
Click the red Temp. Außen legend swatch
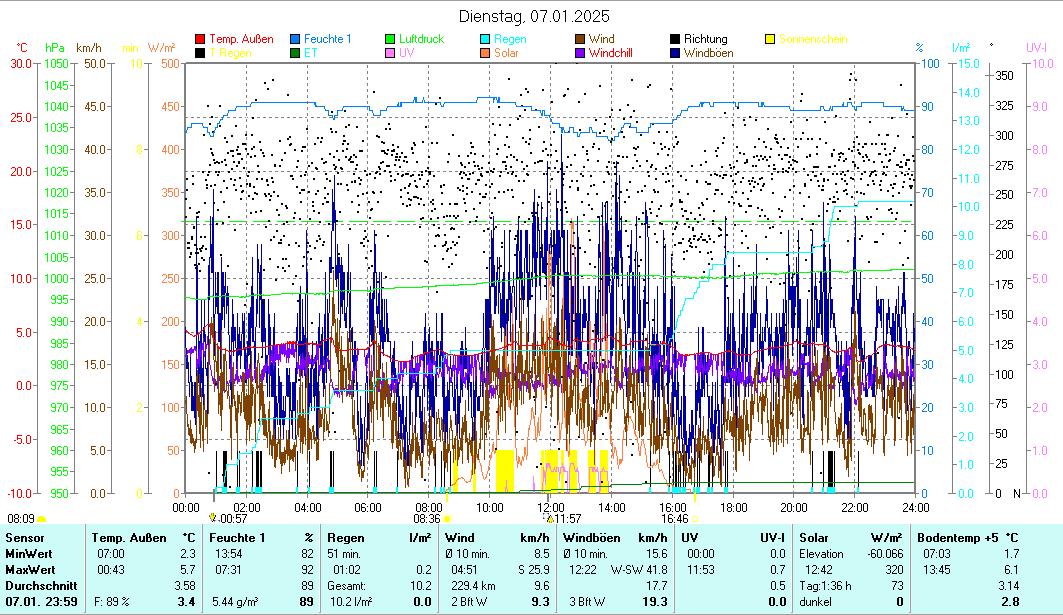click(x=200, y=40)
